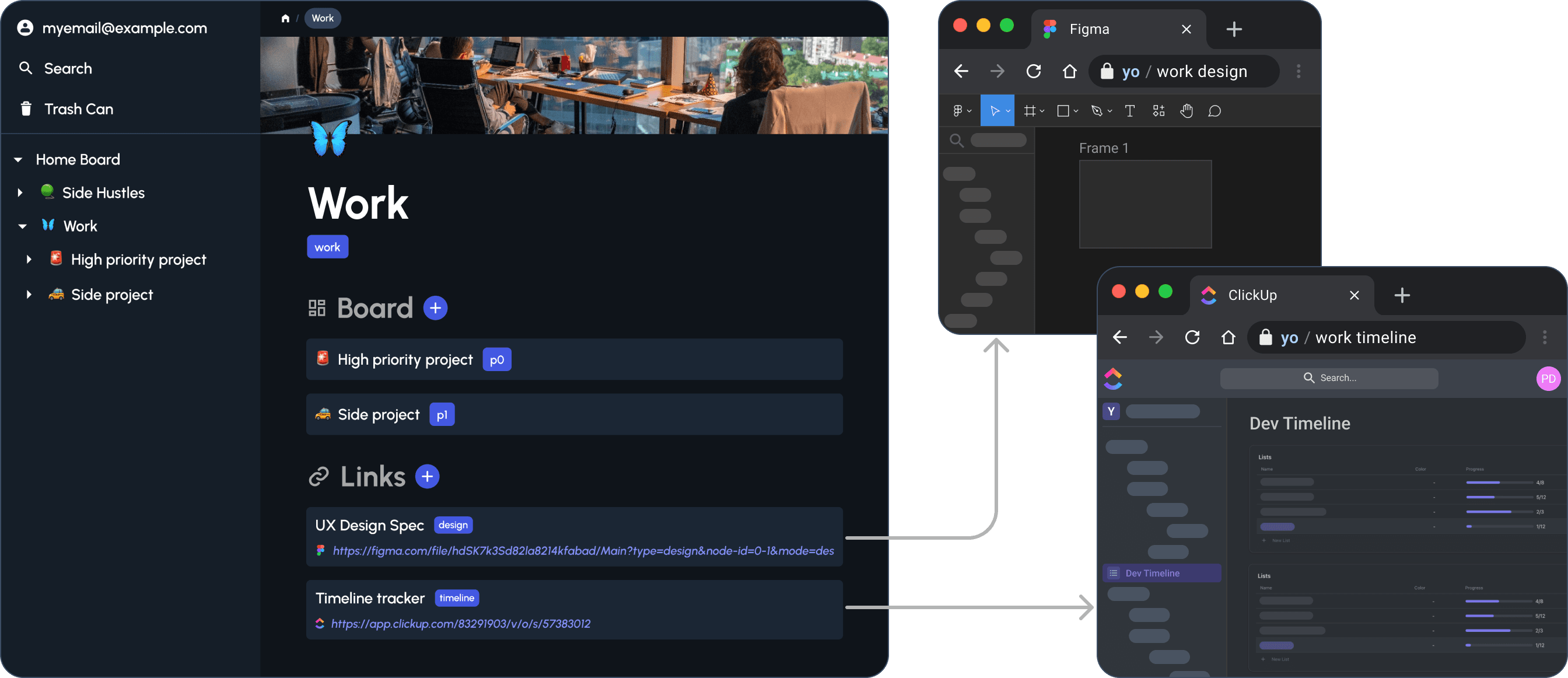The height and width of the screenshot is (678, 1568).
Task: Select the Side Hustles board item
Action: (104, 191)
